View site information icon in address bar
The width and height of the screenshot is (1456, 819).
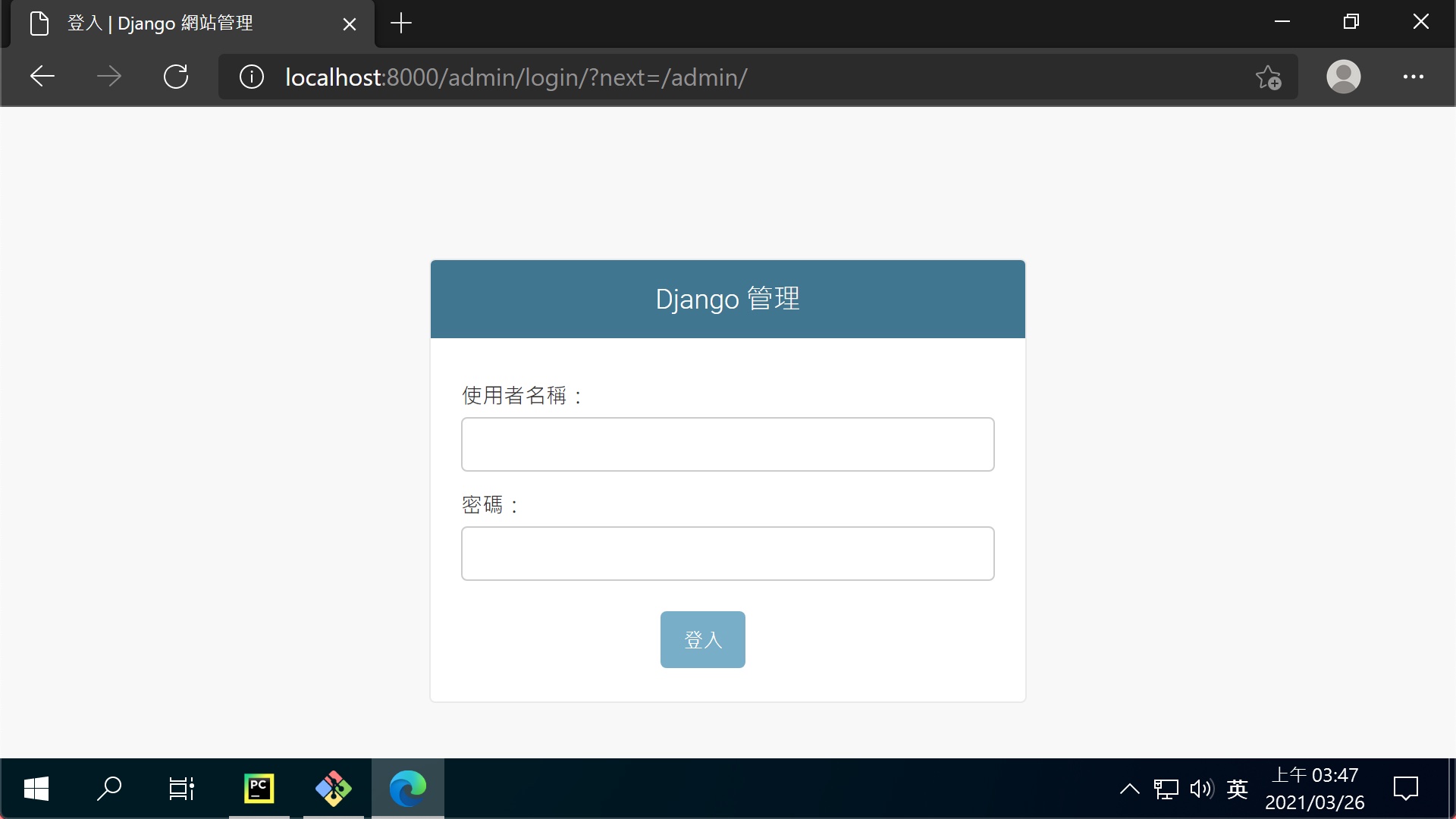(252, 77)
